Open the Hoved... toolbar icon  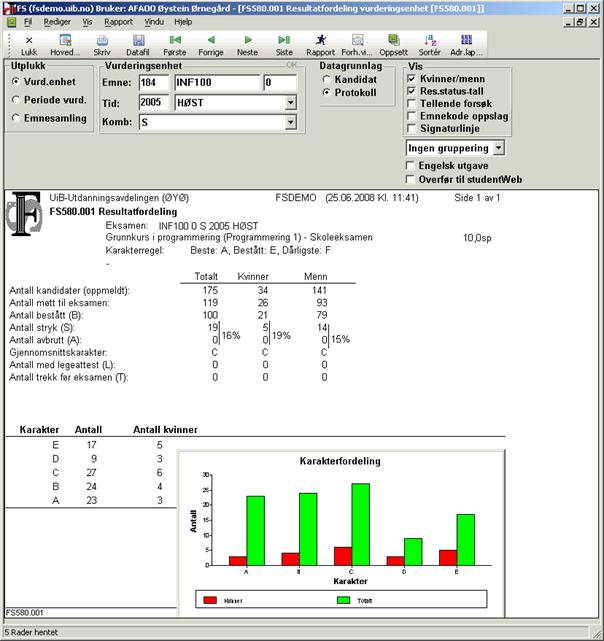[x=65, y=40]
